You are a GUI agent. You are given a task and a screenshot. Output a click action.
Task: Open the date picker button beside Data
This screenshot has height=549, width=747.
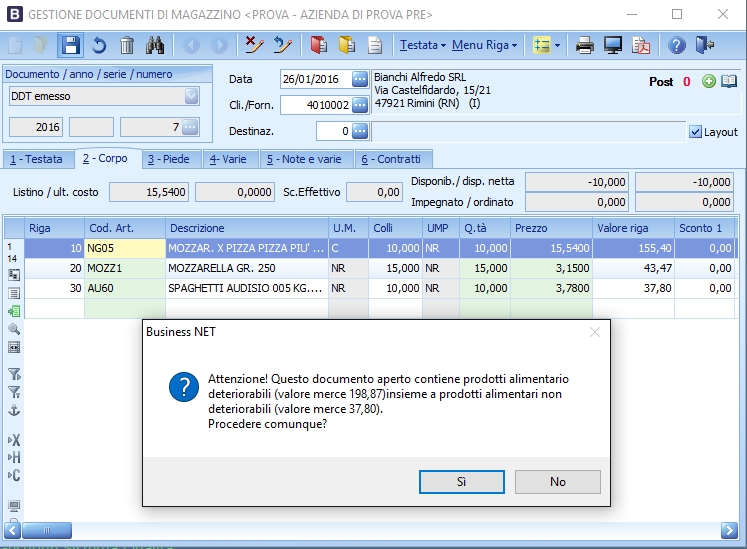360,79
